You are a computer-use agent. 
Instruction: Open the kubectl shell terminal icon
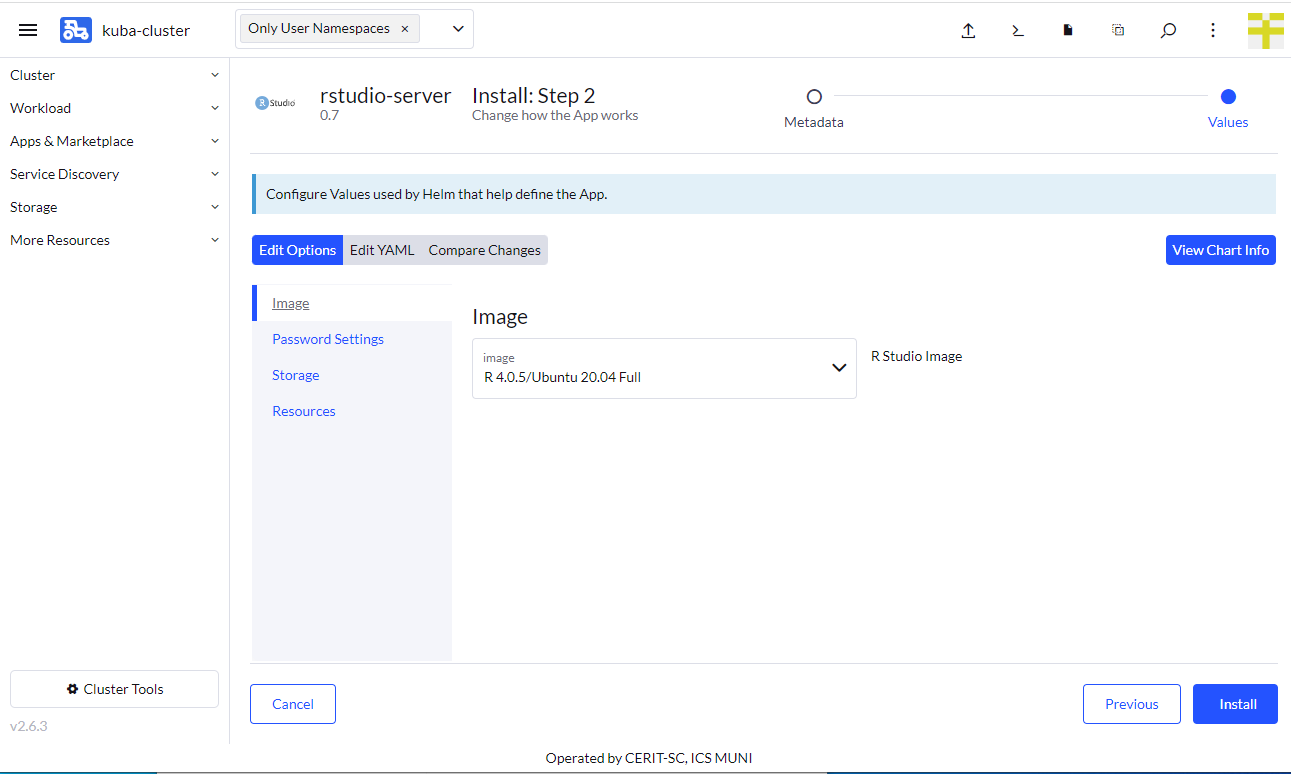tap(1018, 30)
